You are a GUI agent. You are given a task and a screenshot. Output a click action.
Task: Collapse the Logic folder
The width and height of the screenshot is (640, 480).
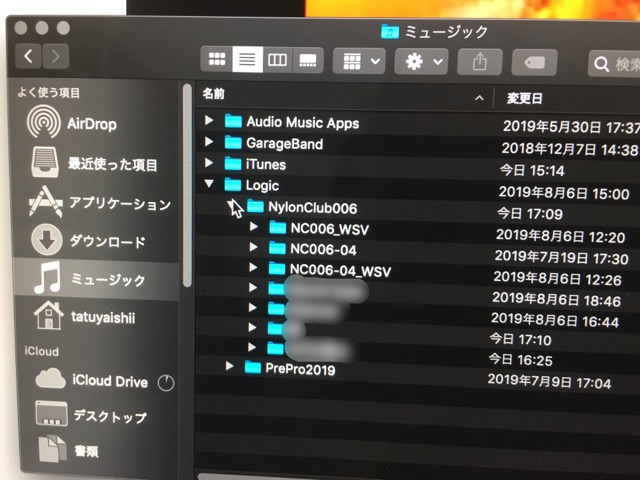coord(209,184)
